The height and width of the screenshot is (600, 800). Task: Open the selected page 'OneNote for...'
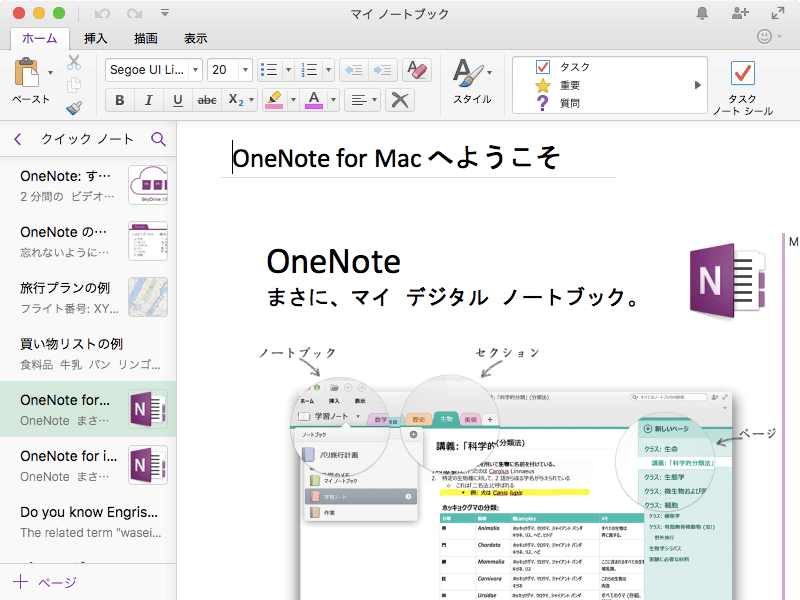pyautogui.click(x=88, y=409)
